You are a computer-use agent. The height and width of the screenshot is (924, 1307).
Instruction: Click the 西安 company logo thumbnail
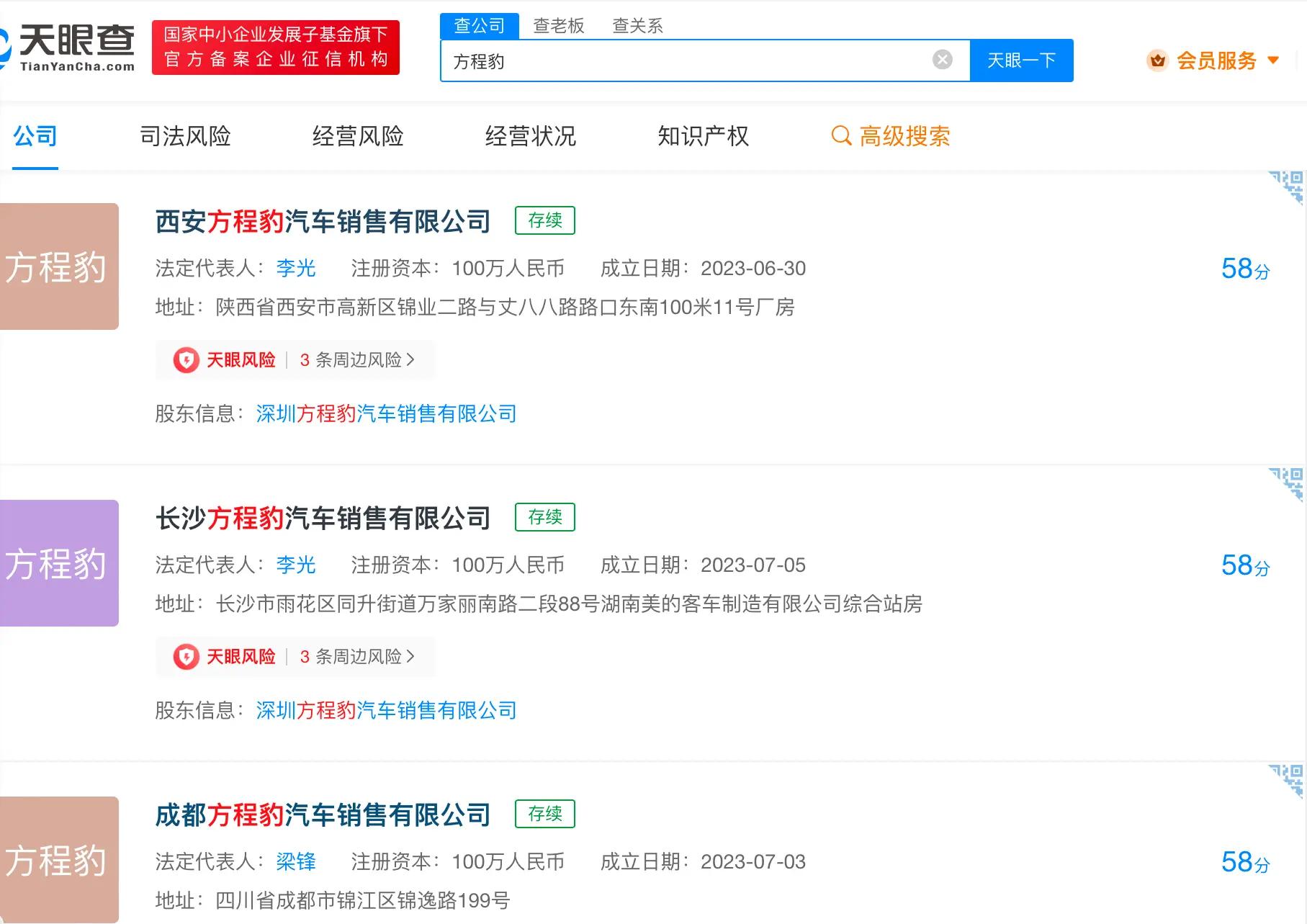click(59, 266)
